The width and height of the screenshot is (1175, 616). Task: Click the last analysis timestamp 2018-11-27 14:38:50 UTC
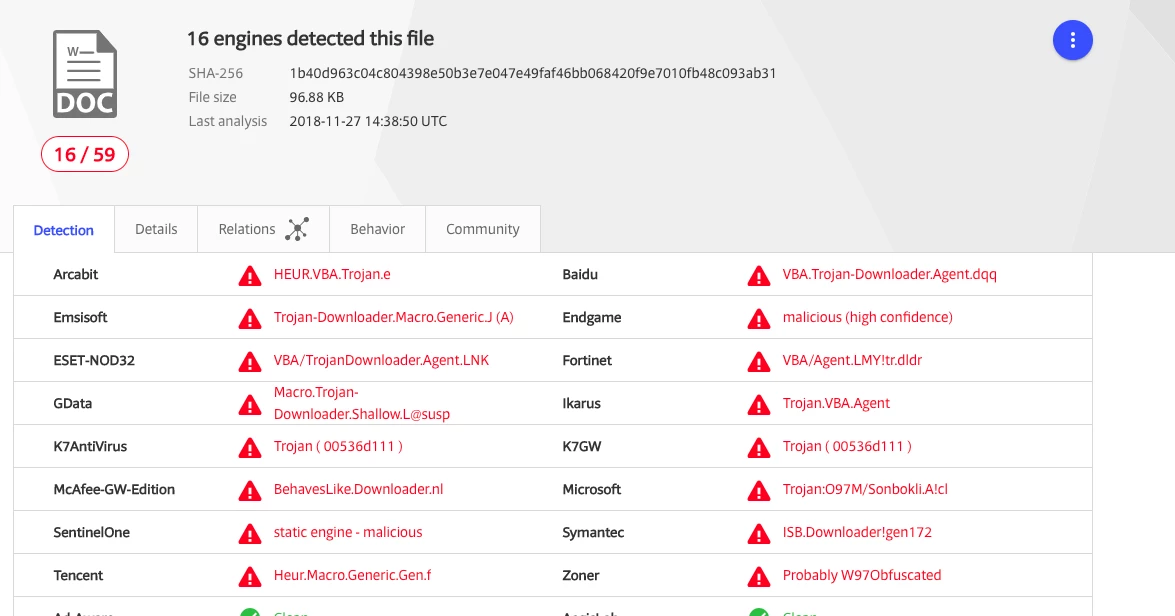tap(368, 121)
